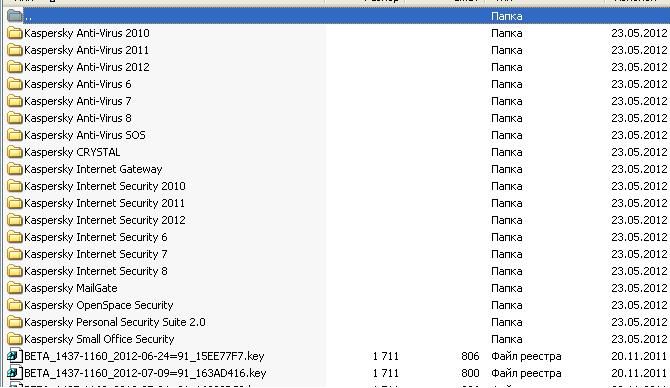Click the Kaspersky CRYSTAL folder icon

(15, 152)
